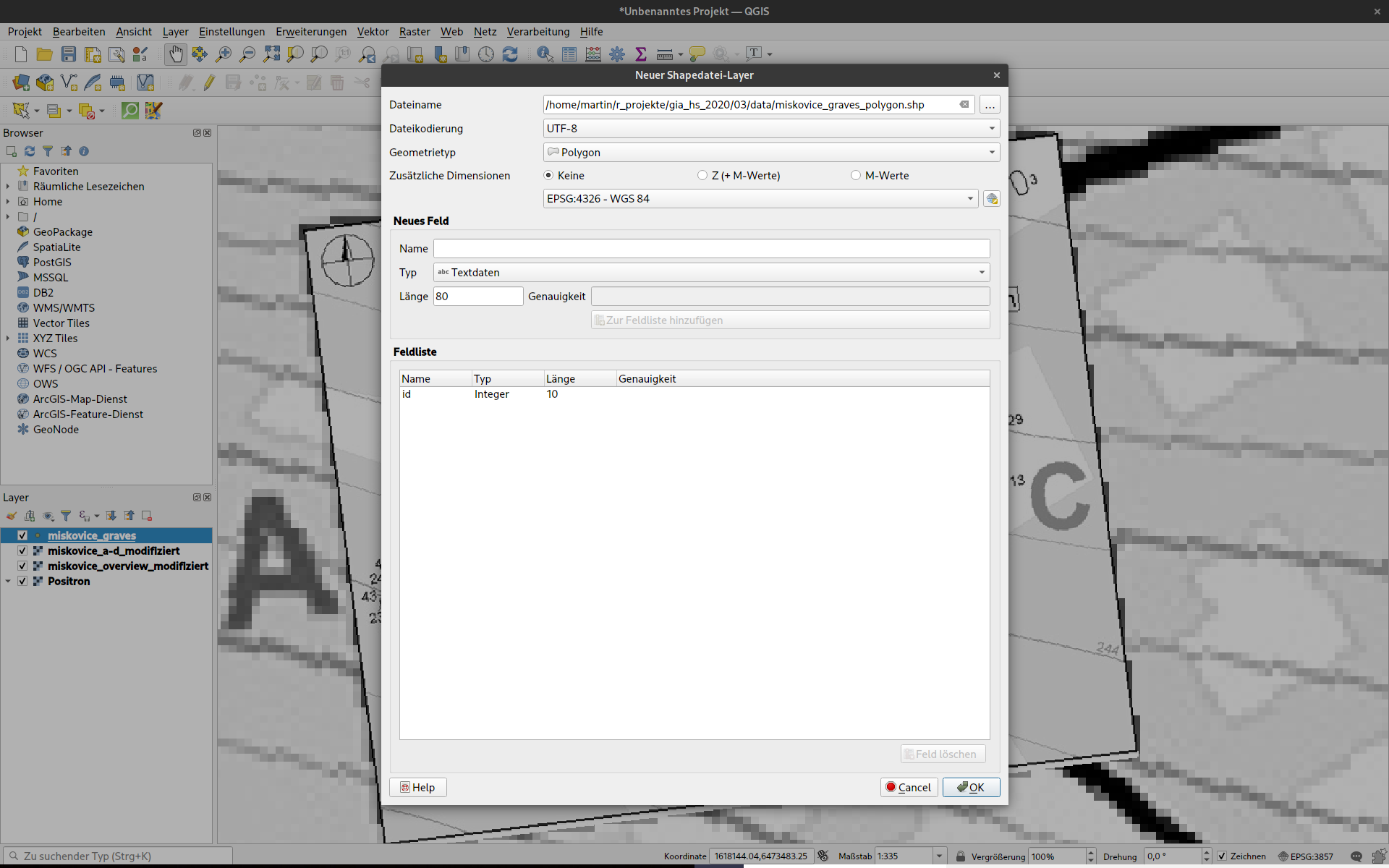
Task: Open the Layer menu
Action: [175, 32]
